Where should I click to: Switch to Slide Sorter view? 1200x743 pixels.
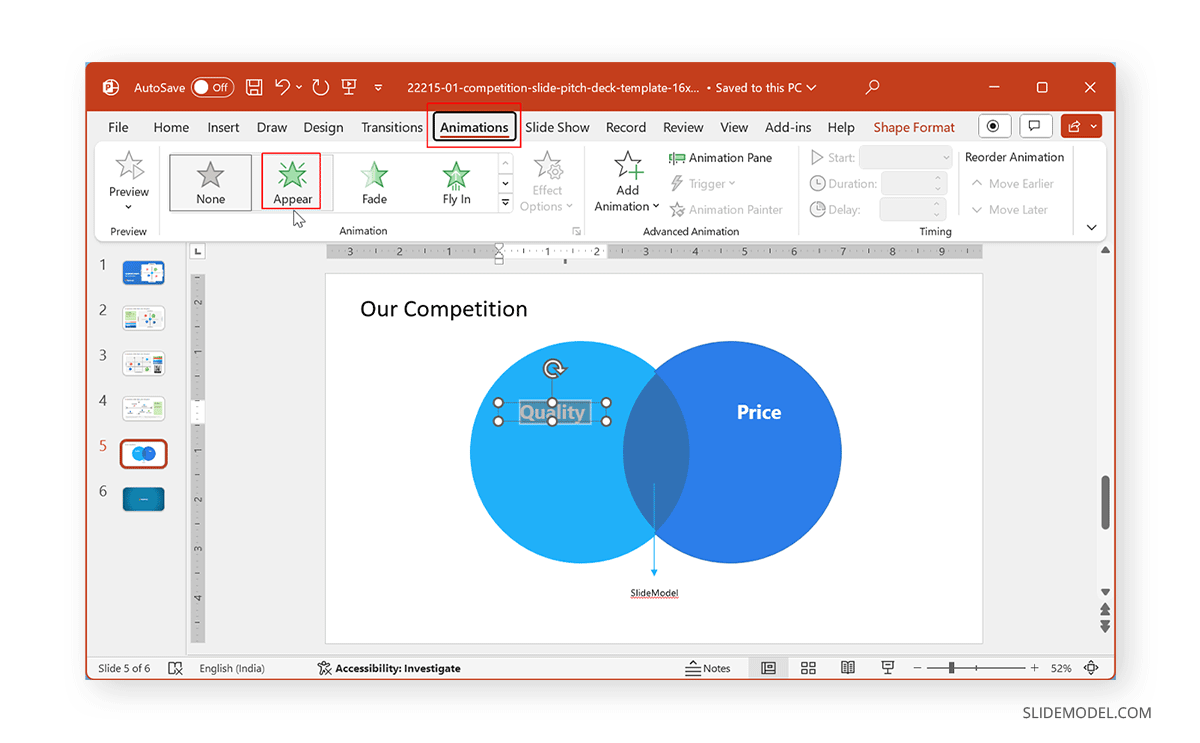(808, 668)
